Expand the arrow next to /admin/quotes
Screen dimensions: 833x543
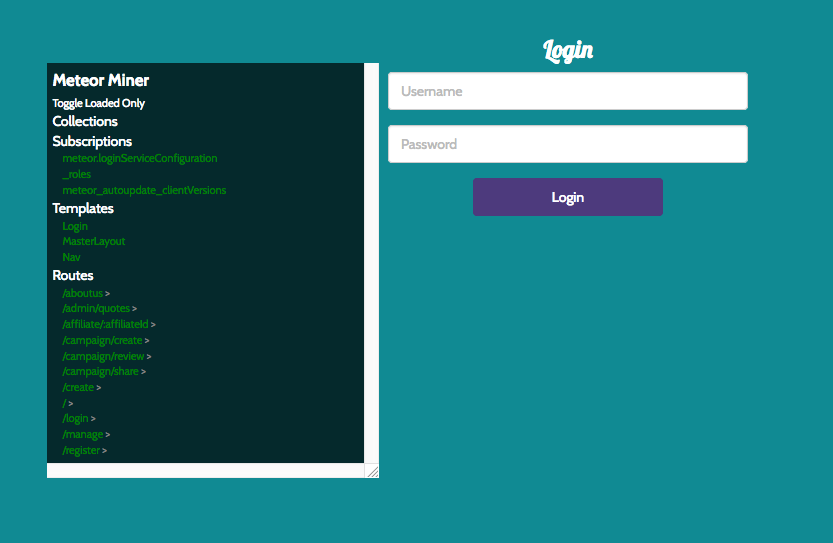[134, 309]
